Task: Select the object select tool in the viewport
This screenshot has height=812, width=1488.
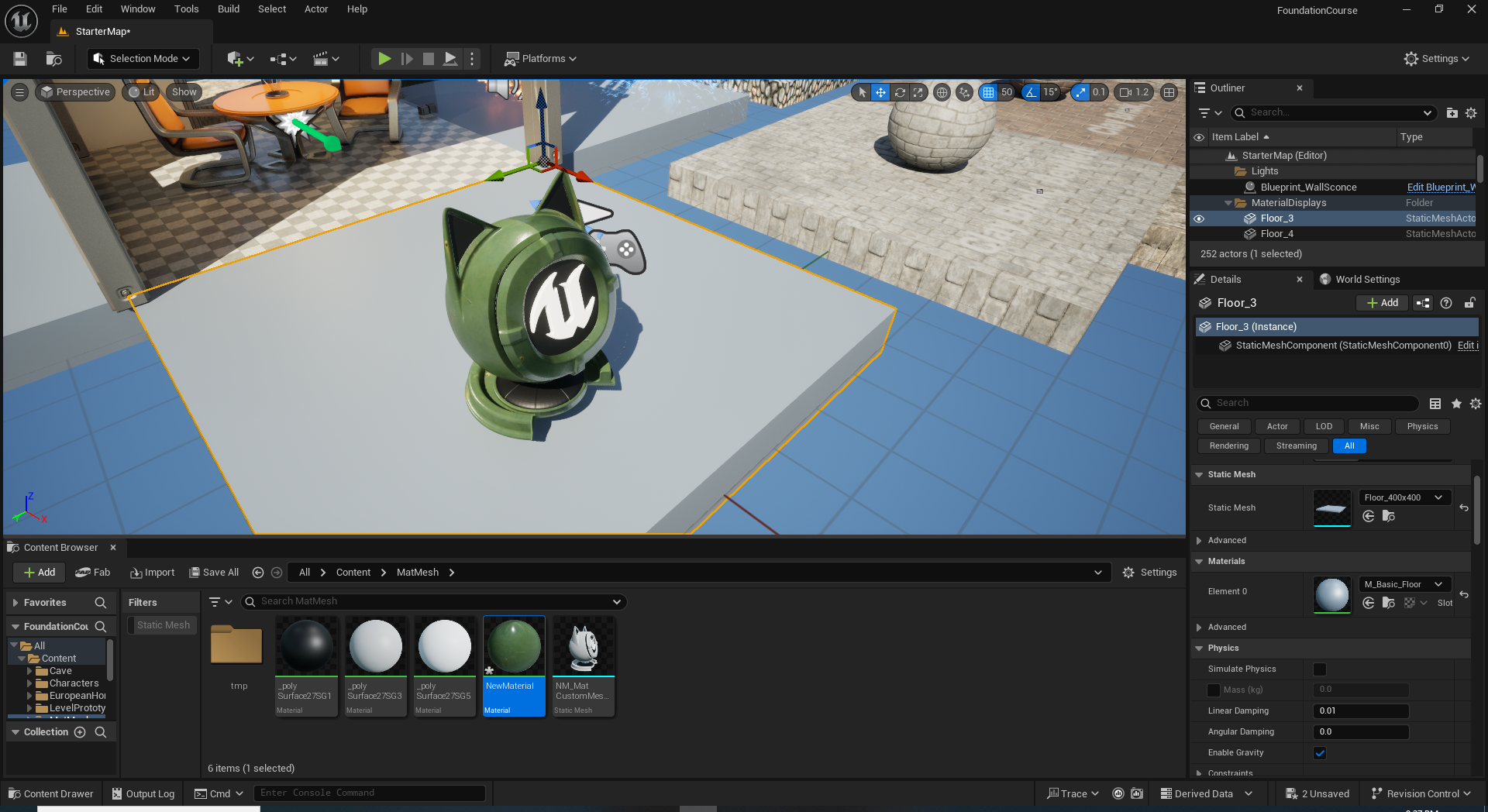Action: (x=862, y=92)
